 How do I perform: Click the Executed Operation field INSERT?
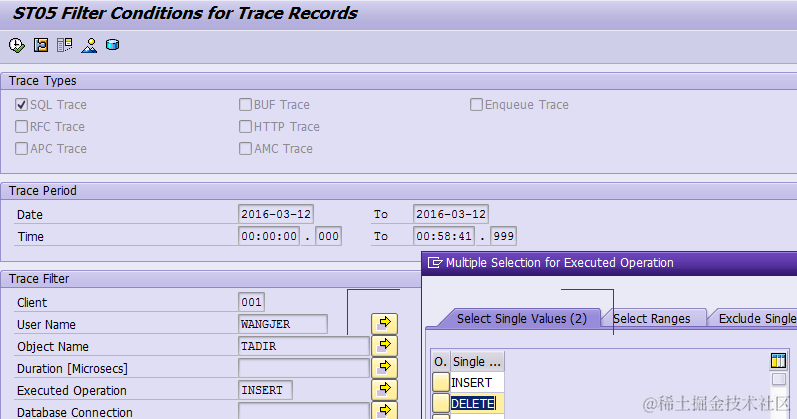265,390
